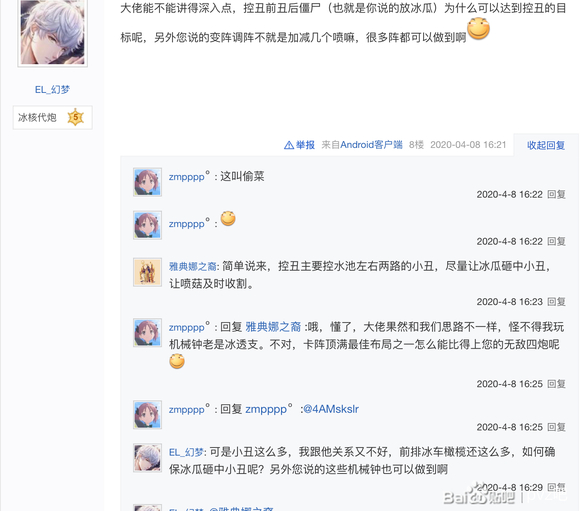Click the 举报 report warning icon
The width and height of the screenshot is (580, 511).
pyautogui.click(x=289, y=145)
